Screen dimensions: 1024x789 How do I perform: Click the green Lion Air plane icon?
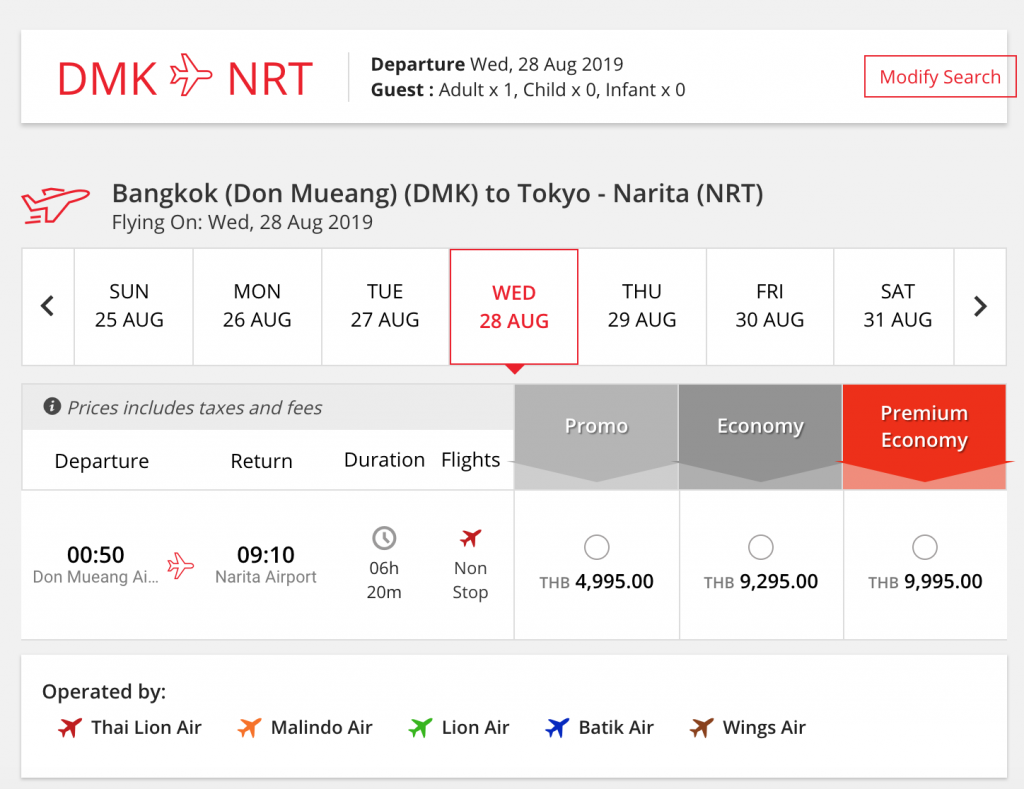point(421,727)
